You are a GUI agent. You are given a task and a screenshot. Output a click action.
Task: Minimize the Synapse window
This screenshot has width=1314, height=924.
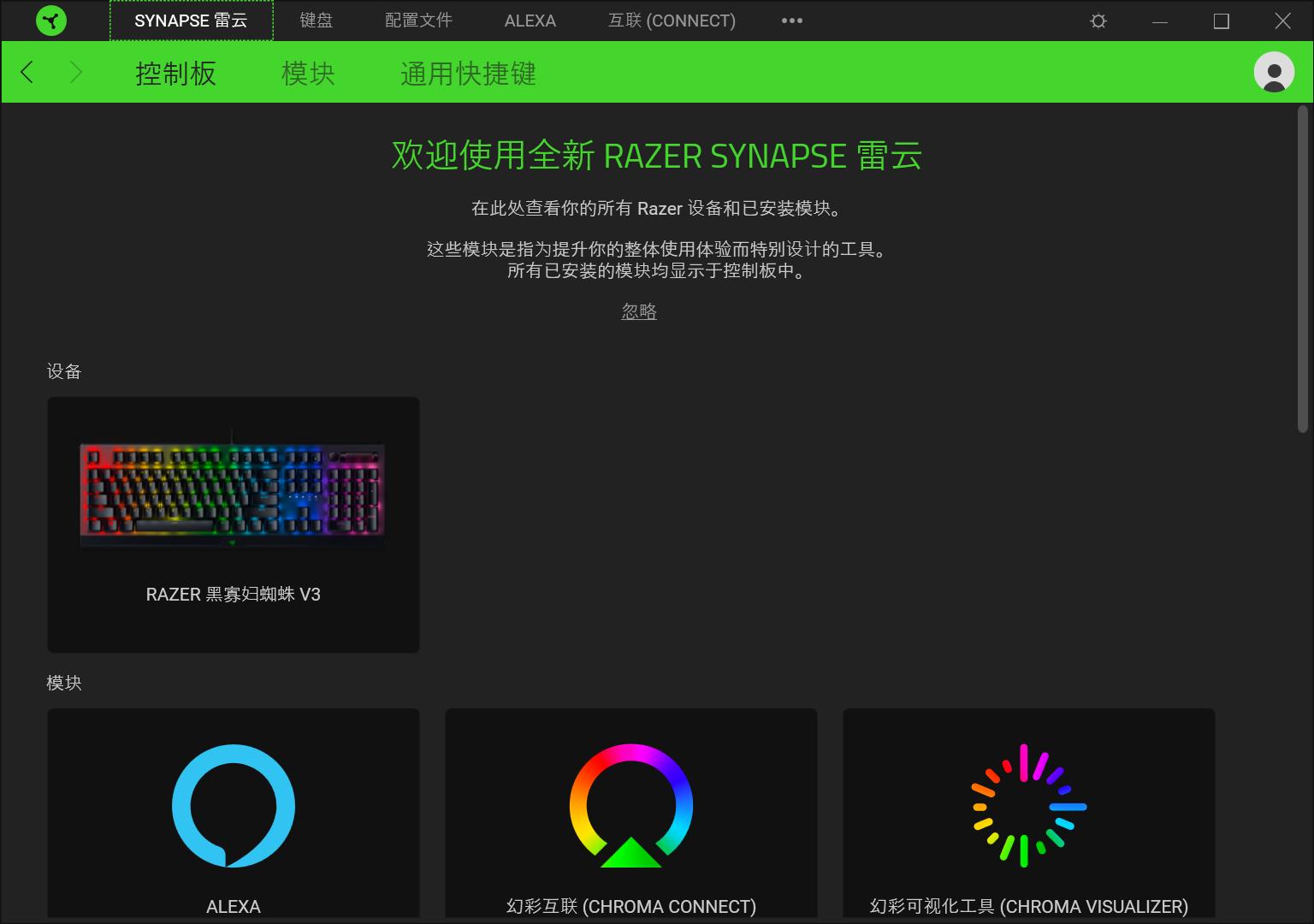[1160, 21]
